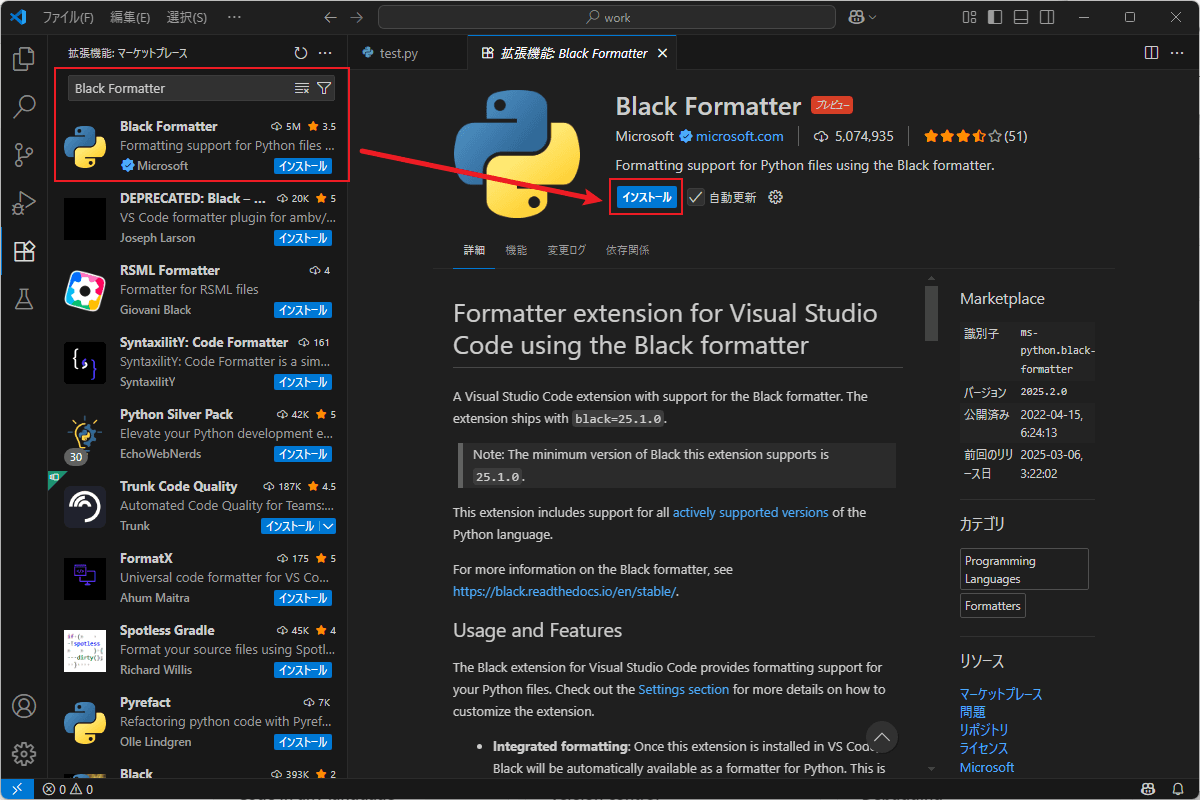Split the editor using the top-right icon
Screen dimensions: 1200x800
pyautogui.click(x=1151, y=52)
